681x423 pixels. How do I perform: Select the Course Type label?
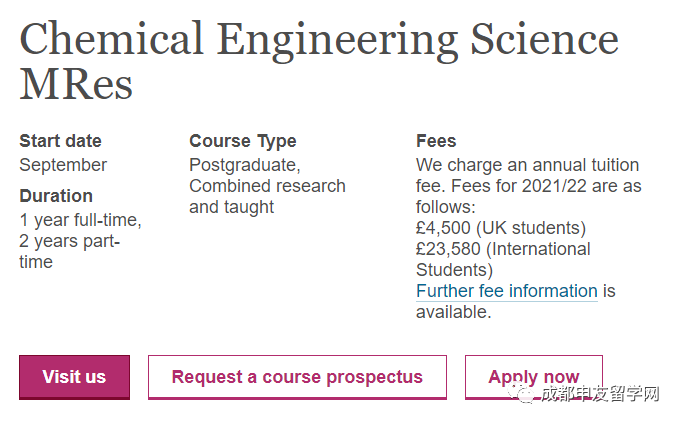243,141
